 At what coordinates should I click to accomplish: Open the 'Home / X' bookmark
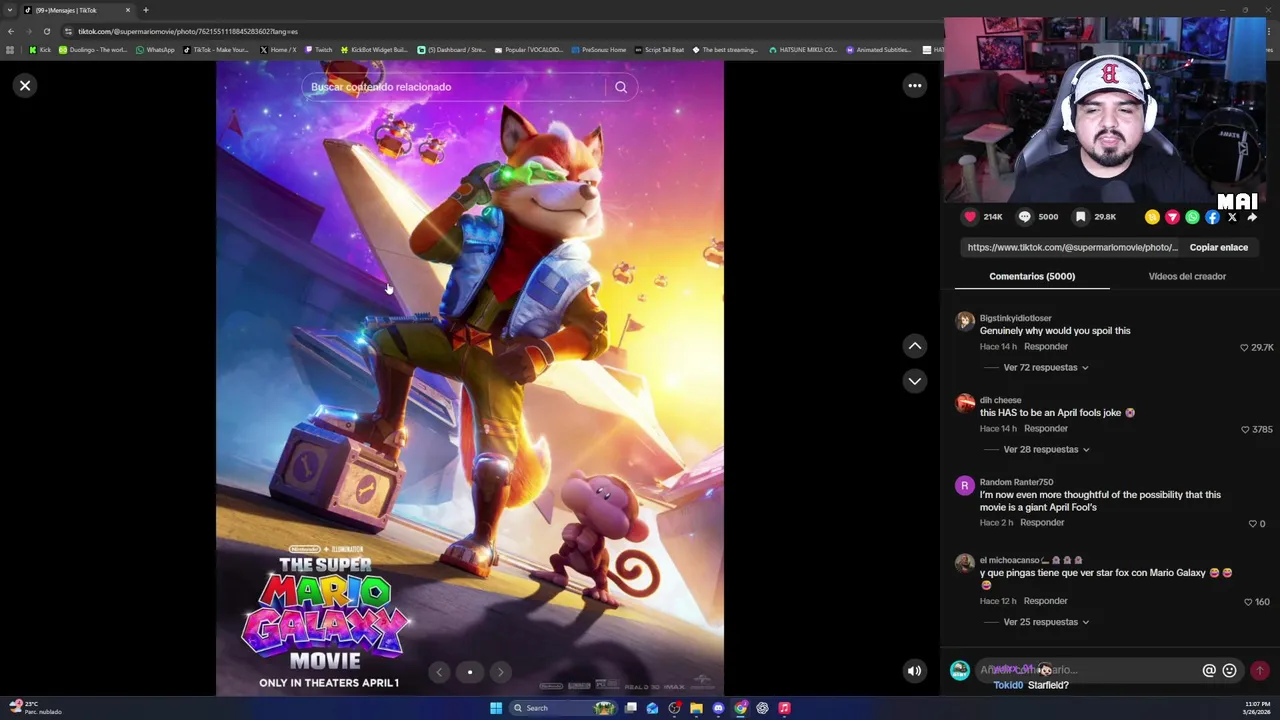tap(278, 50)
